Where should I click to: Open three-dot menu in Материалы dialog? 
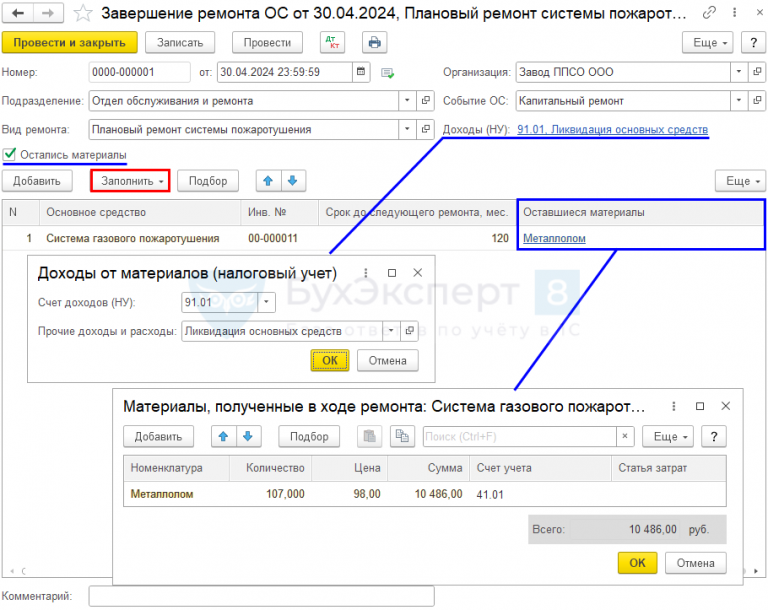coord(674,406)
